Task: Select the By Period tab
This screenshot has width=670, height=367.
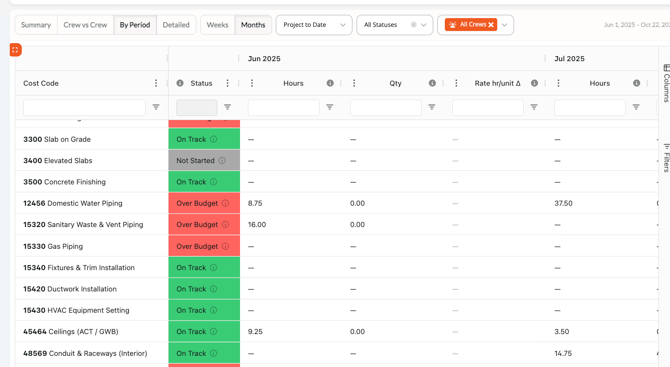Action: [x=135, y=25]
